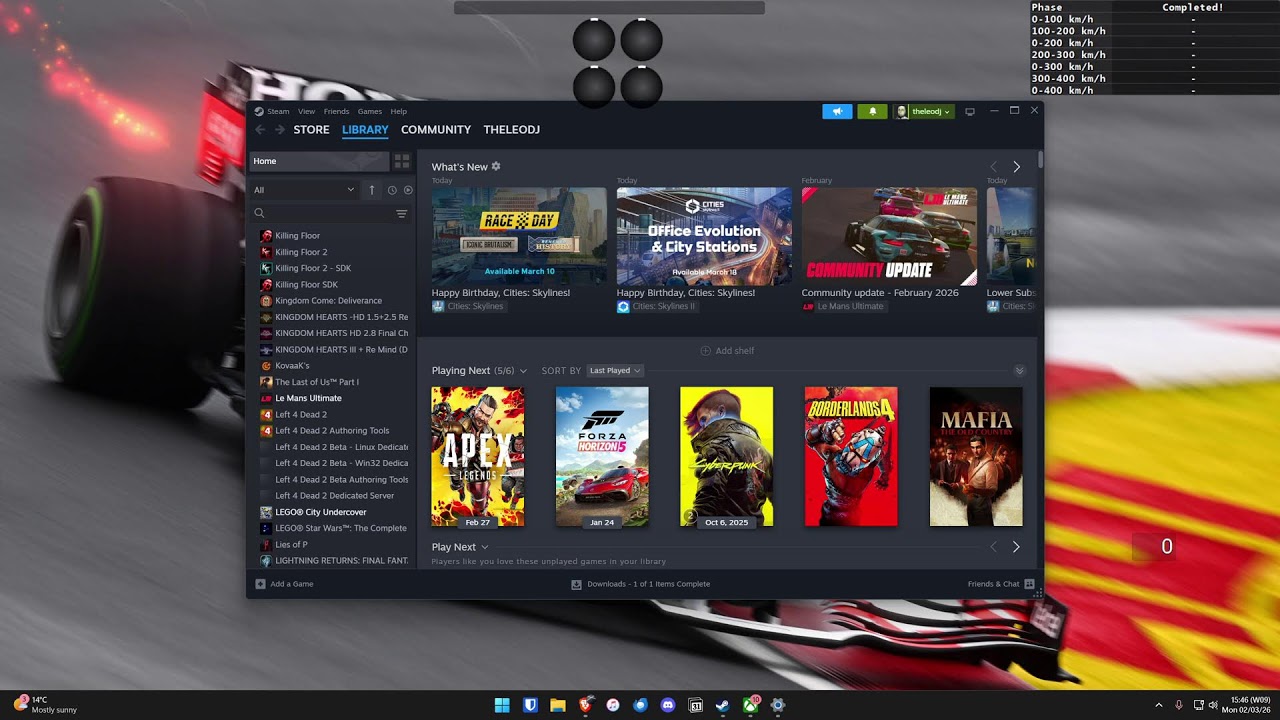Open the Cyberpunk game cover

(x=726, y=457)
